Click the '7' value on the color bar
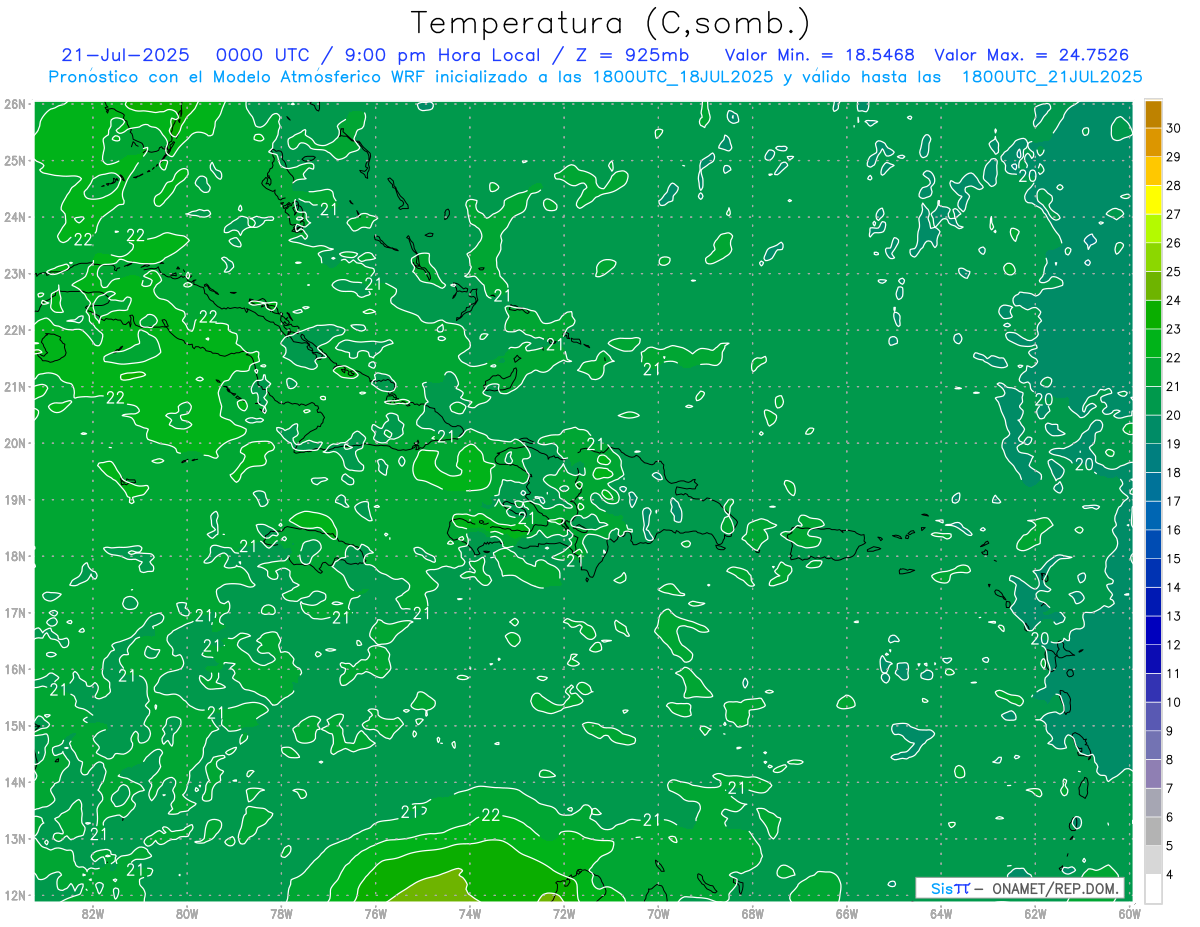1200x927 pixels. 1169,788
